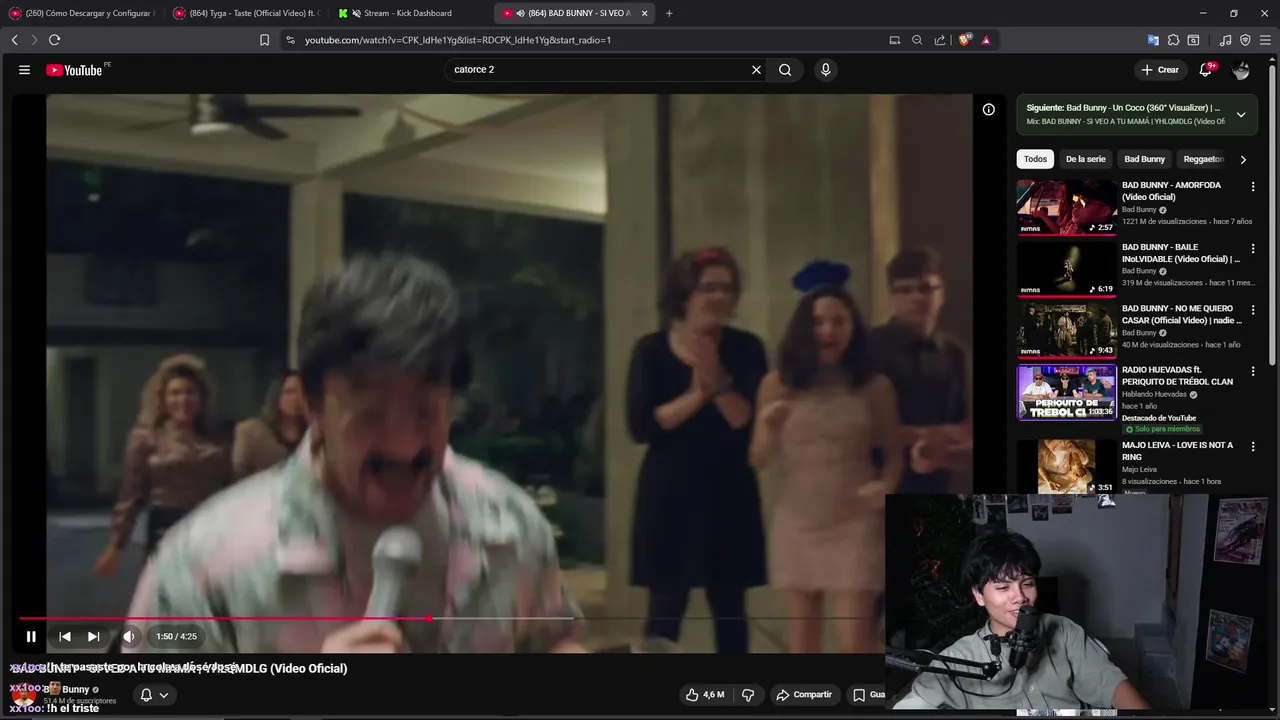Image resolution: width=1280 pixels, height=720 pixels.
Task: Switch to Tyga - Taste browser tab
Action: click(x=247, y=13)
